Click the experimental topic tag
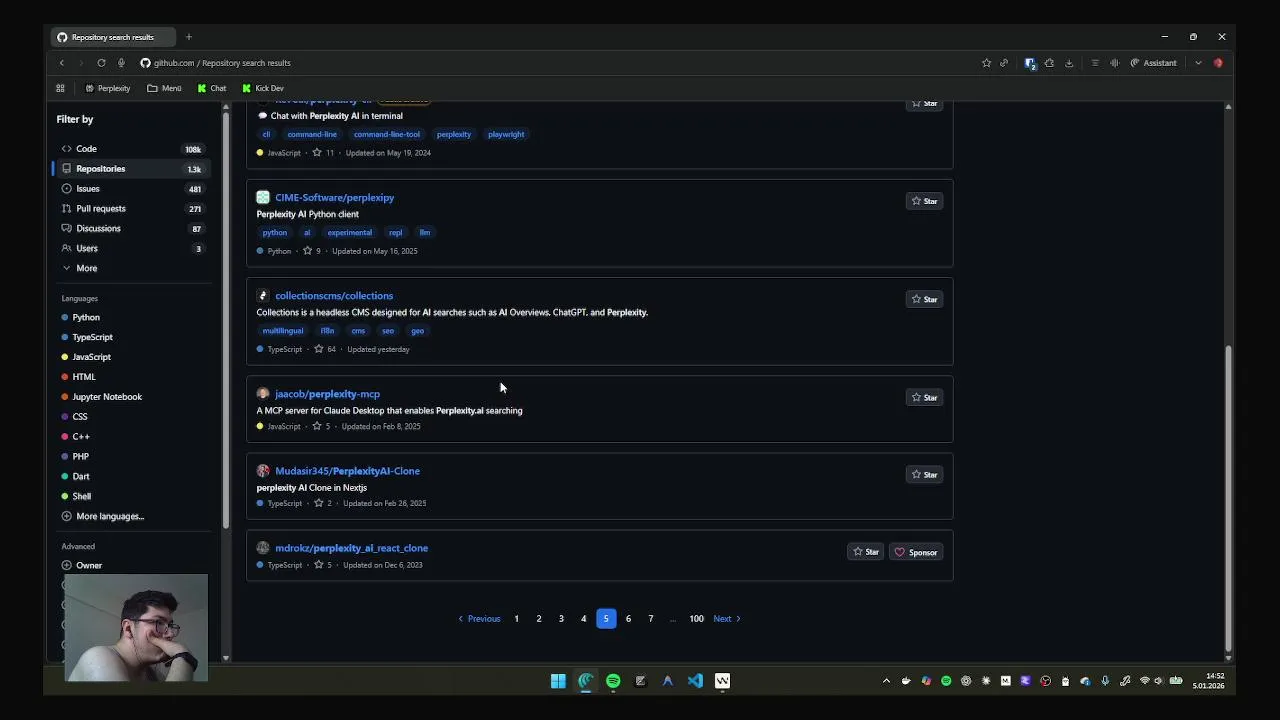Viewport: 1280px width, 720px height. point(349,232)
